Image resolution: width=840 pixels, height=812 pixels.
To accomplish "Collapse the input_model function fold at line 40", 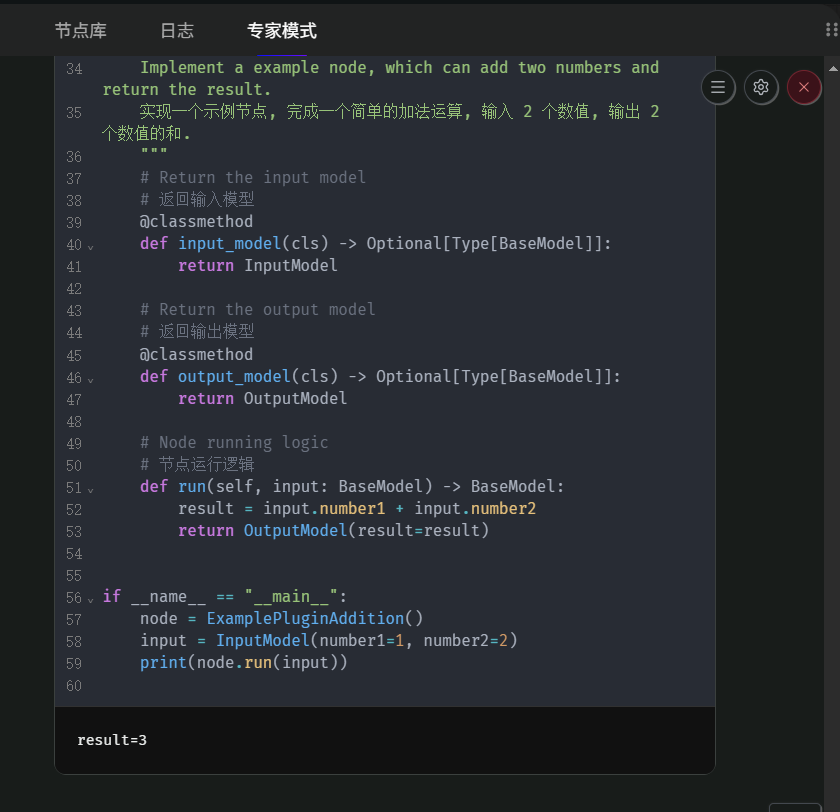I will pos(91,247).
